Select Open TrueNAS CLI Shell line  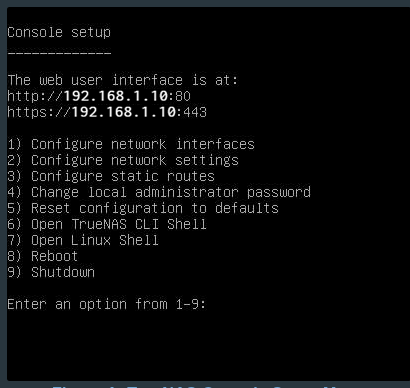107,224
